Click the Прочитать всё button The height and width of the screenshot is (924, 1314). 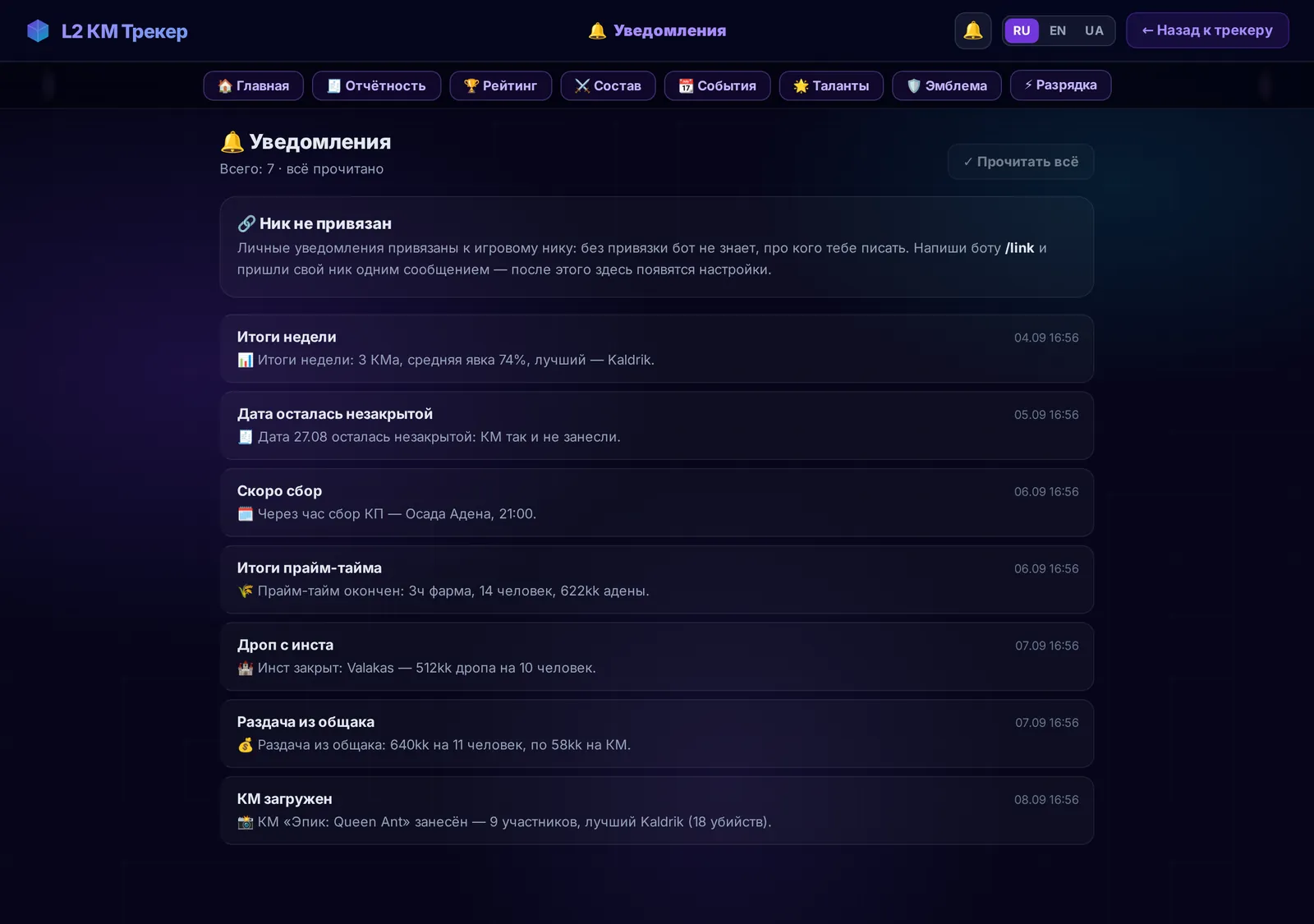[x=1021, y=162]
